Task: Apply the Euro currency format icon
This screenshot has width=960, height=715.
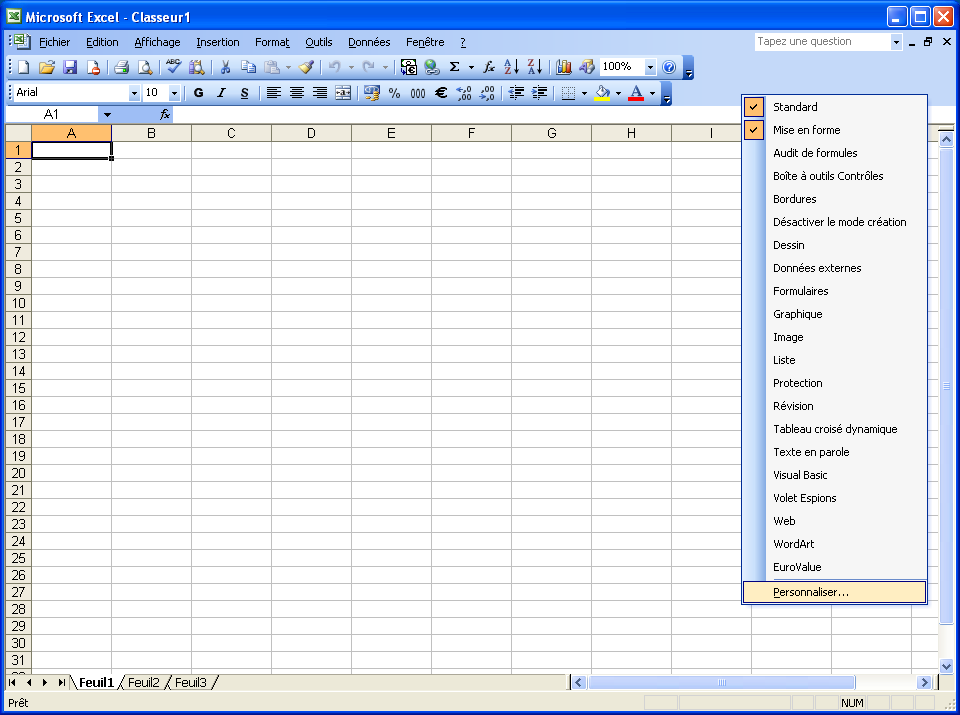Action: coord(441,93)
